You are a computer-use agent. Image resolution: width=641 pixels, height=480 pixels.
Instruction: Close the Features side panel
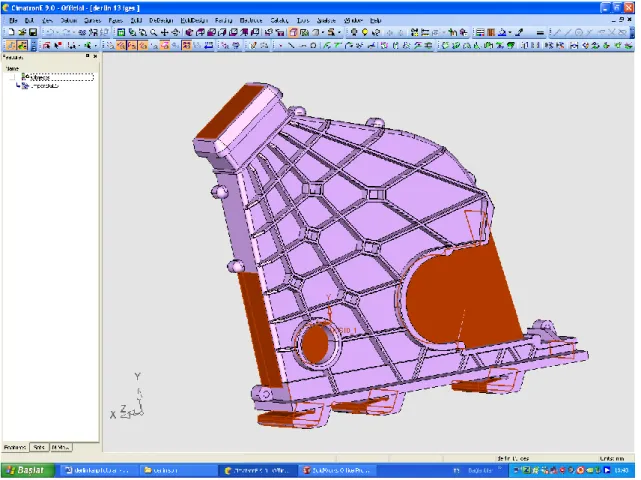pos(95,56)
